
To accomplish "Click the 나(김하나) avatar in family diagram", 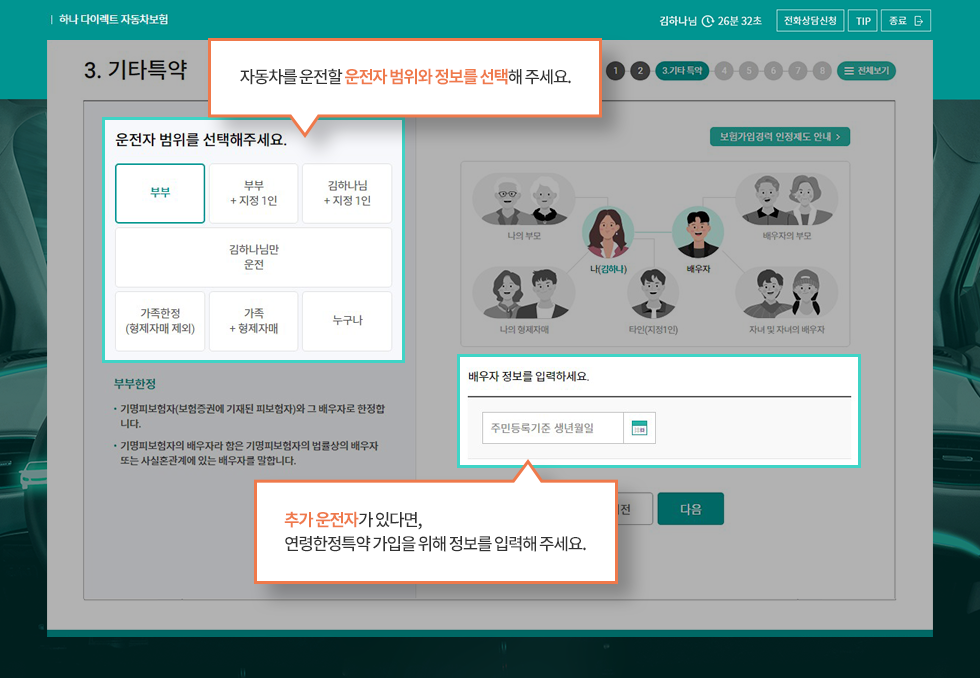I will [x=608, y=236].
